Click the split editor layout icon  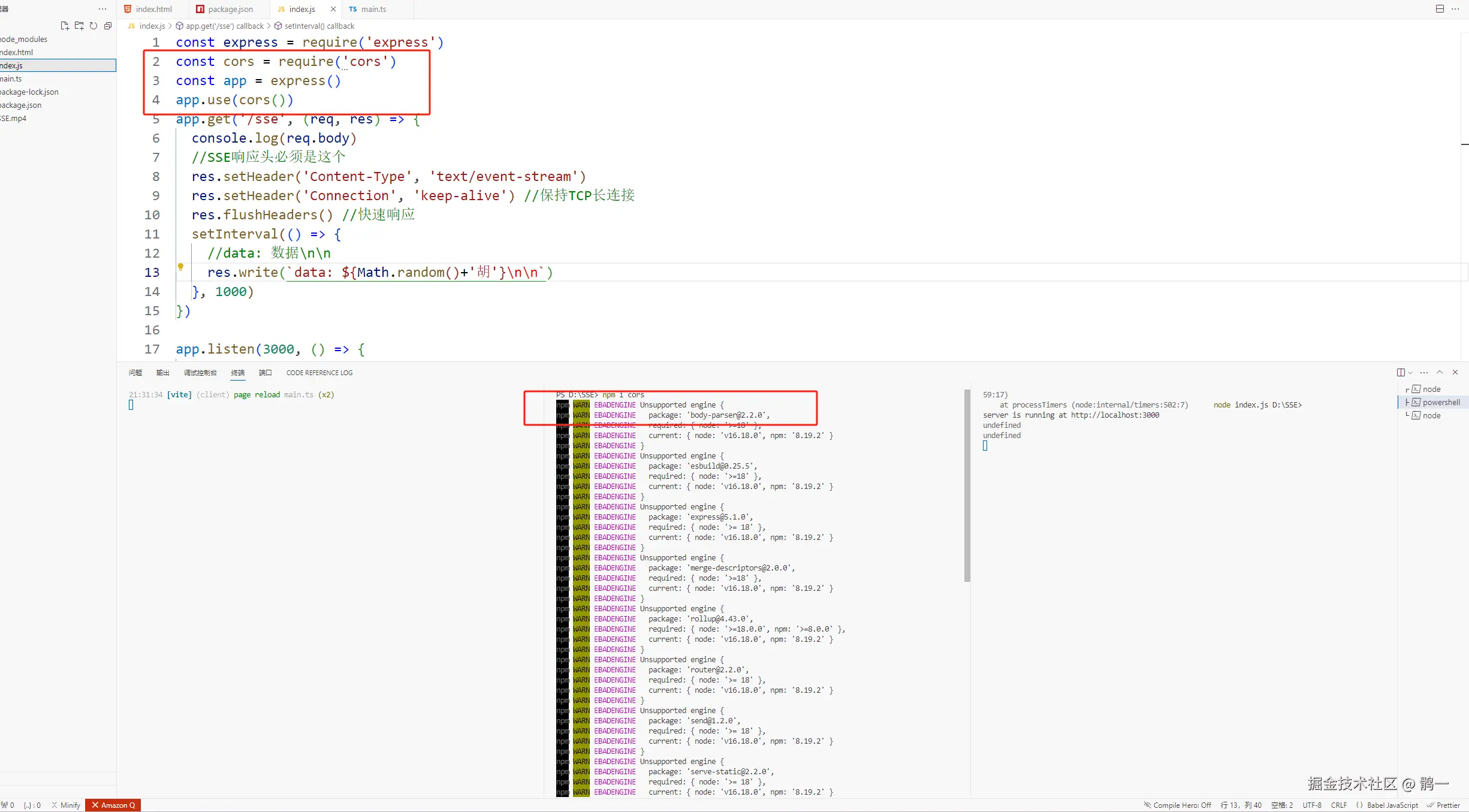[x=1440, y=9]
